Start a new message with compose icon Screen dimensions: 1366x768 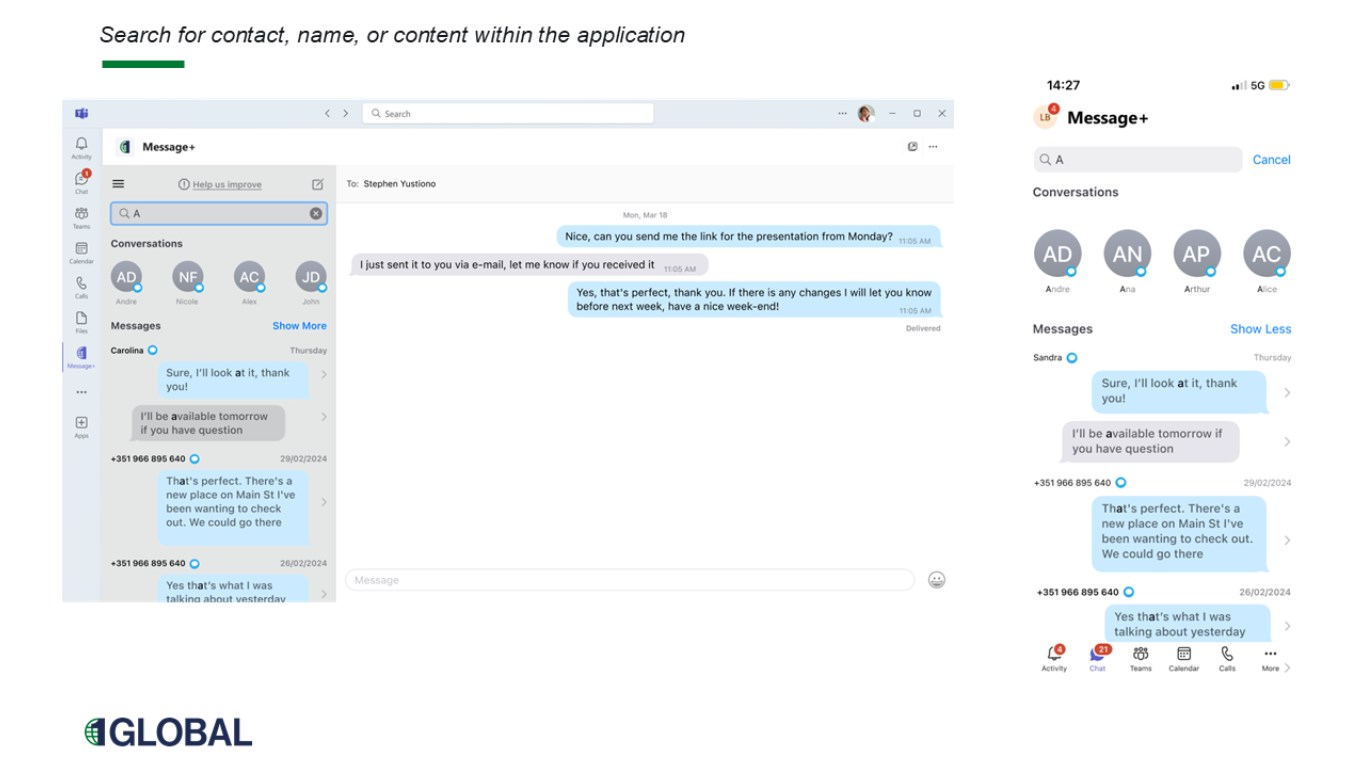coord(317,184)
